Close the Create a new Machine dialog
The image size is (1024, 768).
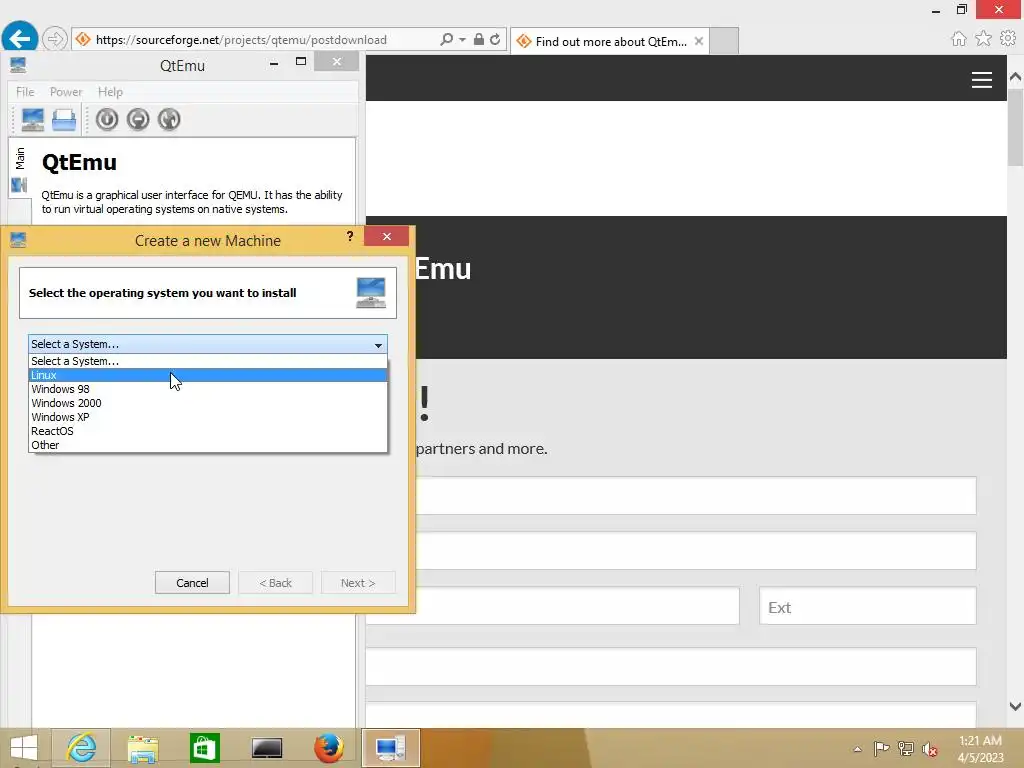(x=387, y=236)
